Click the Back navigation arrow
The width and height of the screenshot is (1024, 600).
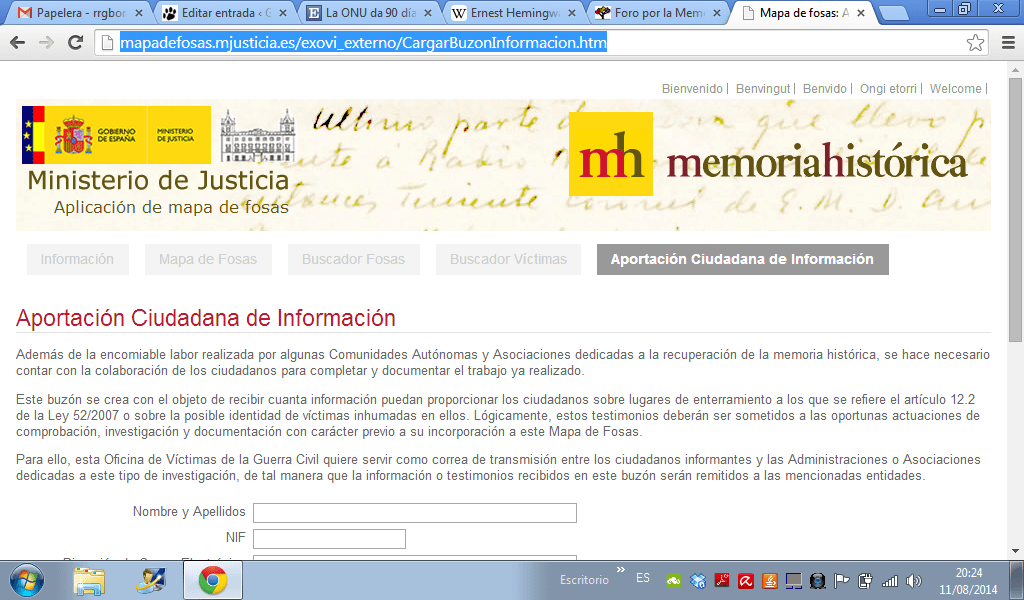click(x=16, y=43)
